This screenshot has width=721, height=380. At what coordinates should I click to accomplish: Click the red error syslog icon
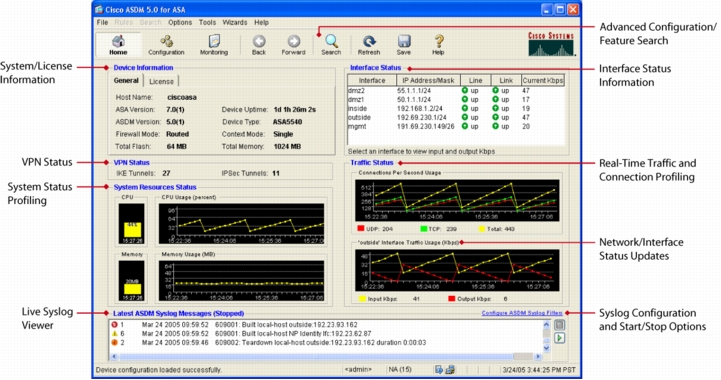coord(114,325)
